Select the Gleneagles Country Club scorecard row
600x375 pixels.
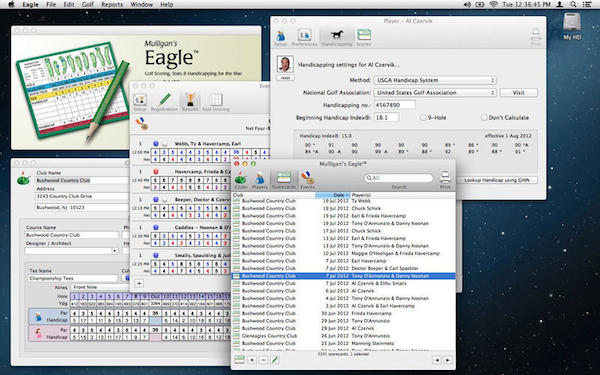coord(343,336)
